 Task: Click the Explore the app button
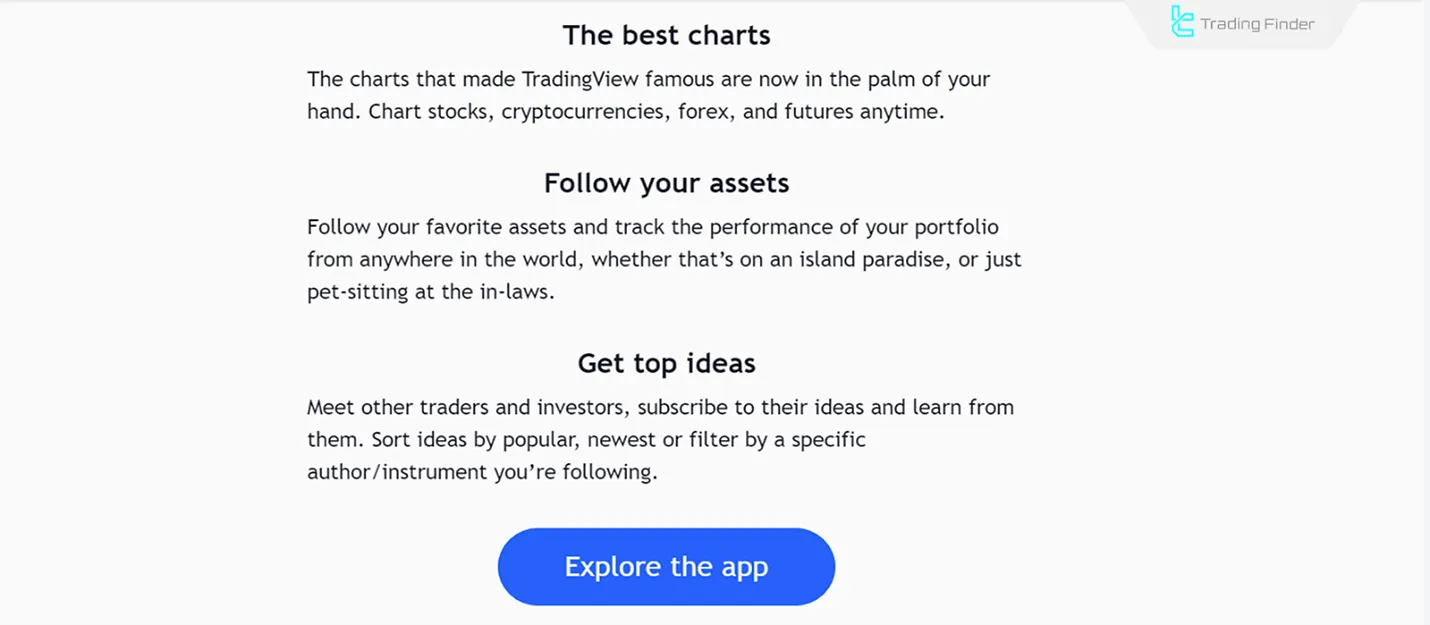pos(666,566)
